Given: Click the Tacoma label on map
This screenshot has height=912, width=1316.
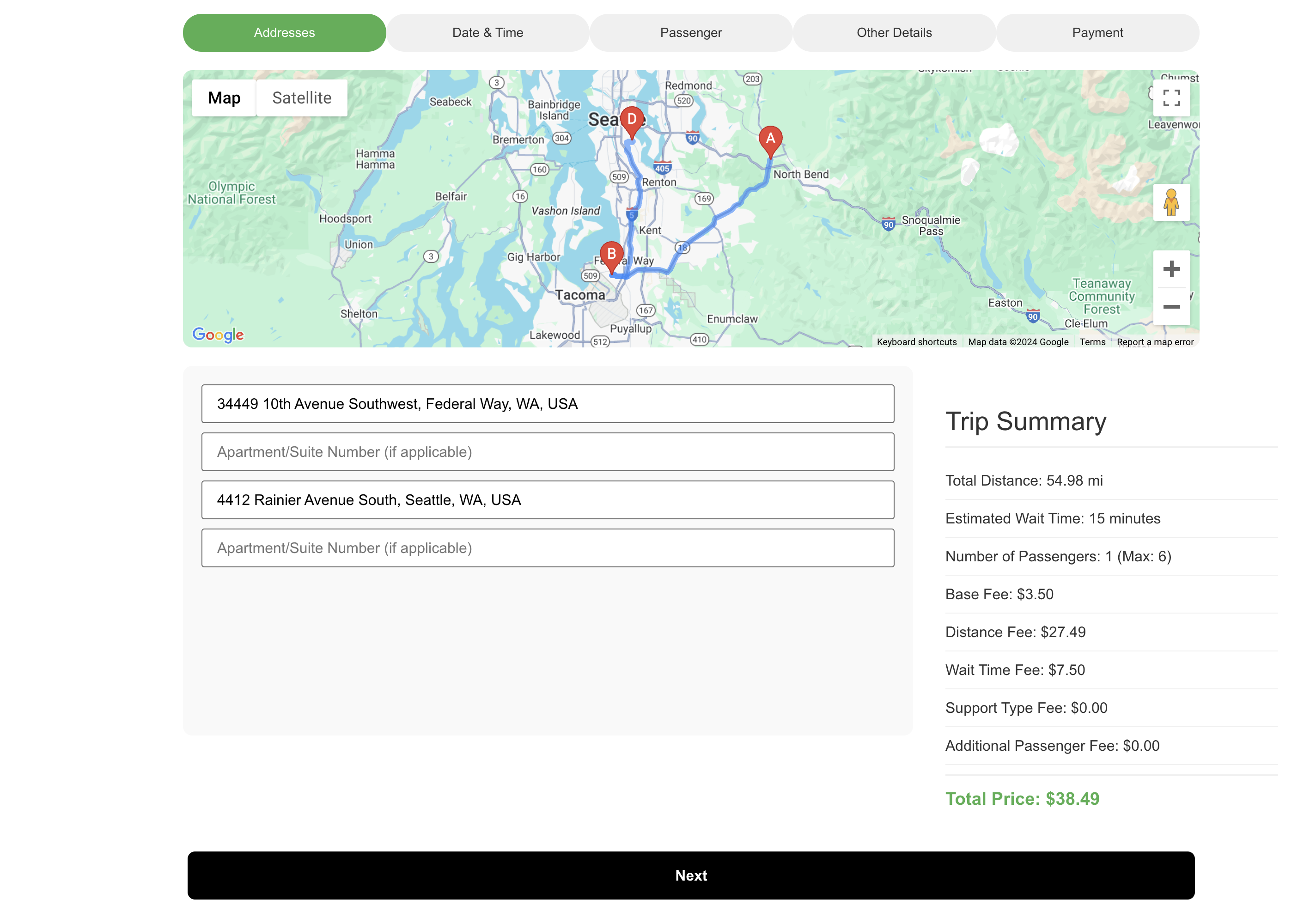Looking at the screenshot, I should pyautogui.click(x=580, y=295).
